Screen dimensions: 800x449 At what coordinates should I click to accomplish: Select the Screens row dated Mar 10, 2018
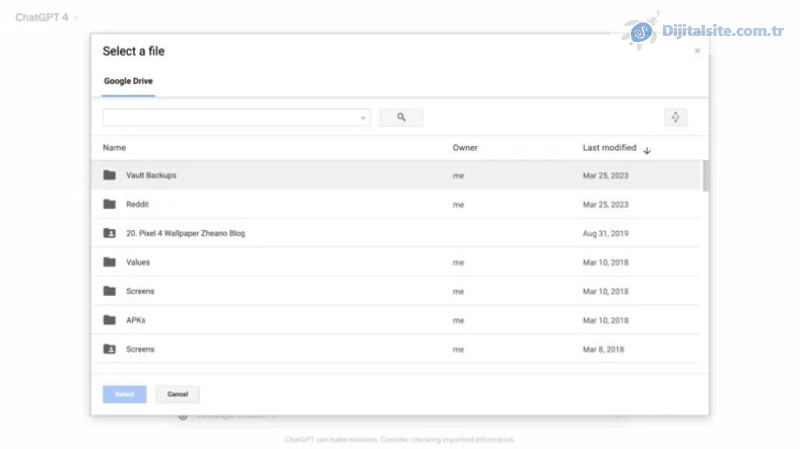point(300,291)
